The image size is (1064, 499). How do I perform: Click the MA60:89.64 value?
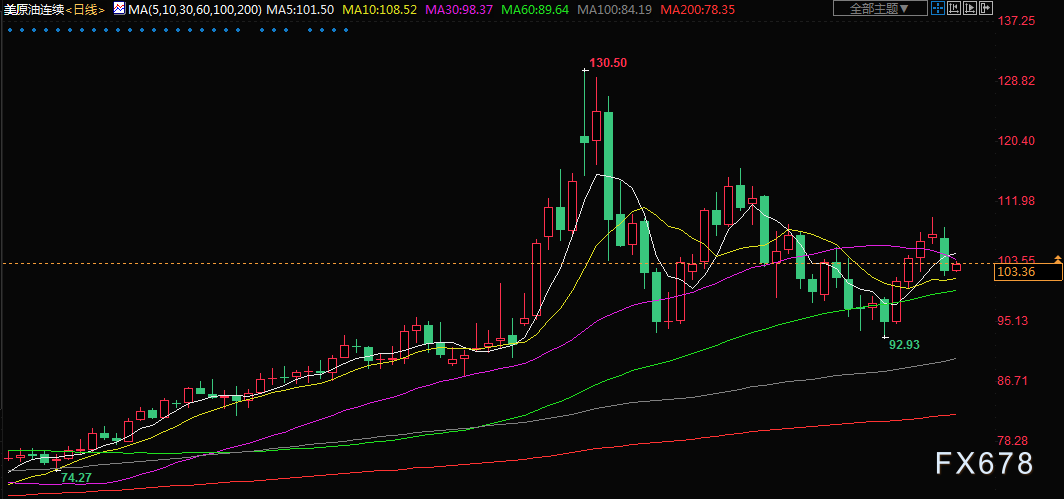535,10
